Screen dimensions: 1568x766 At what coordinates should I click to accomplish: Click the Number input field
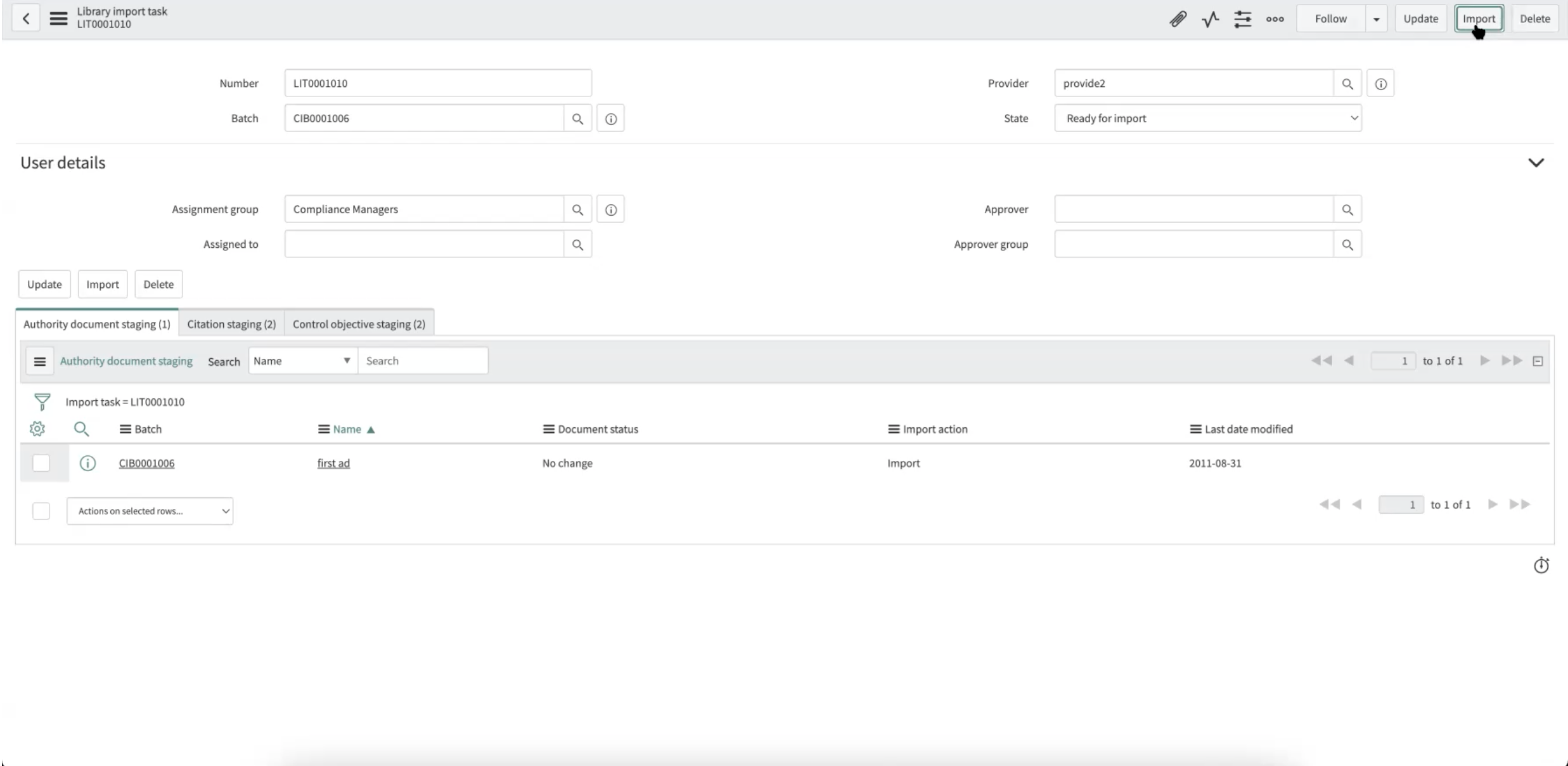[x=438, y=83]
